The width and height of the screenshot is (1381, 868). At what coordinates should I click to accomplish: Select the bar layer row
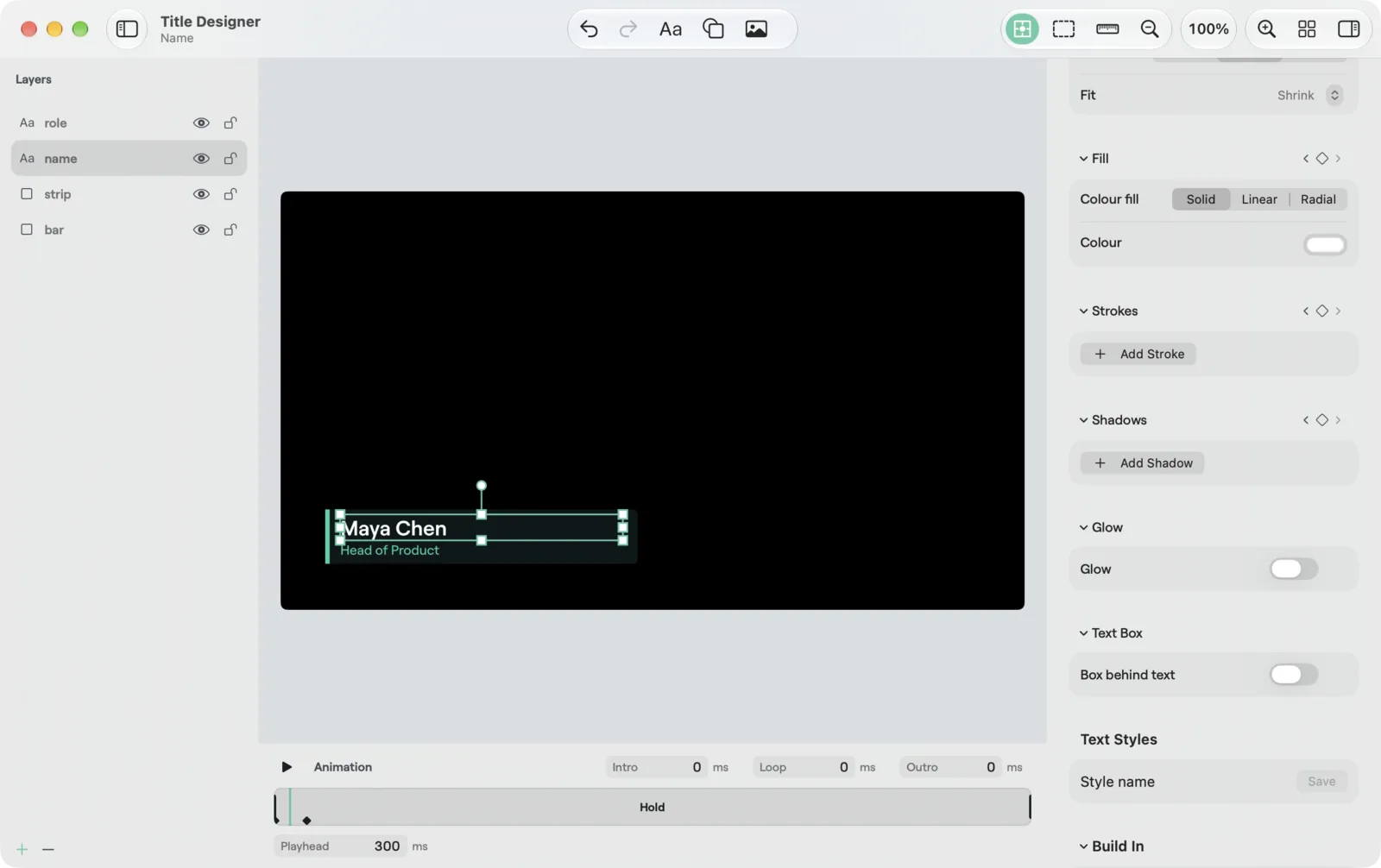(x=129, y=230)
